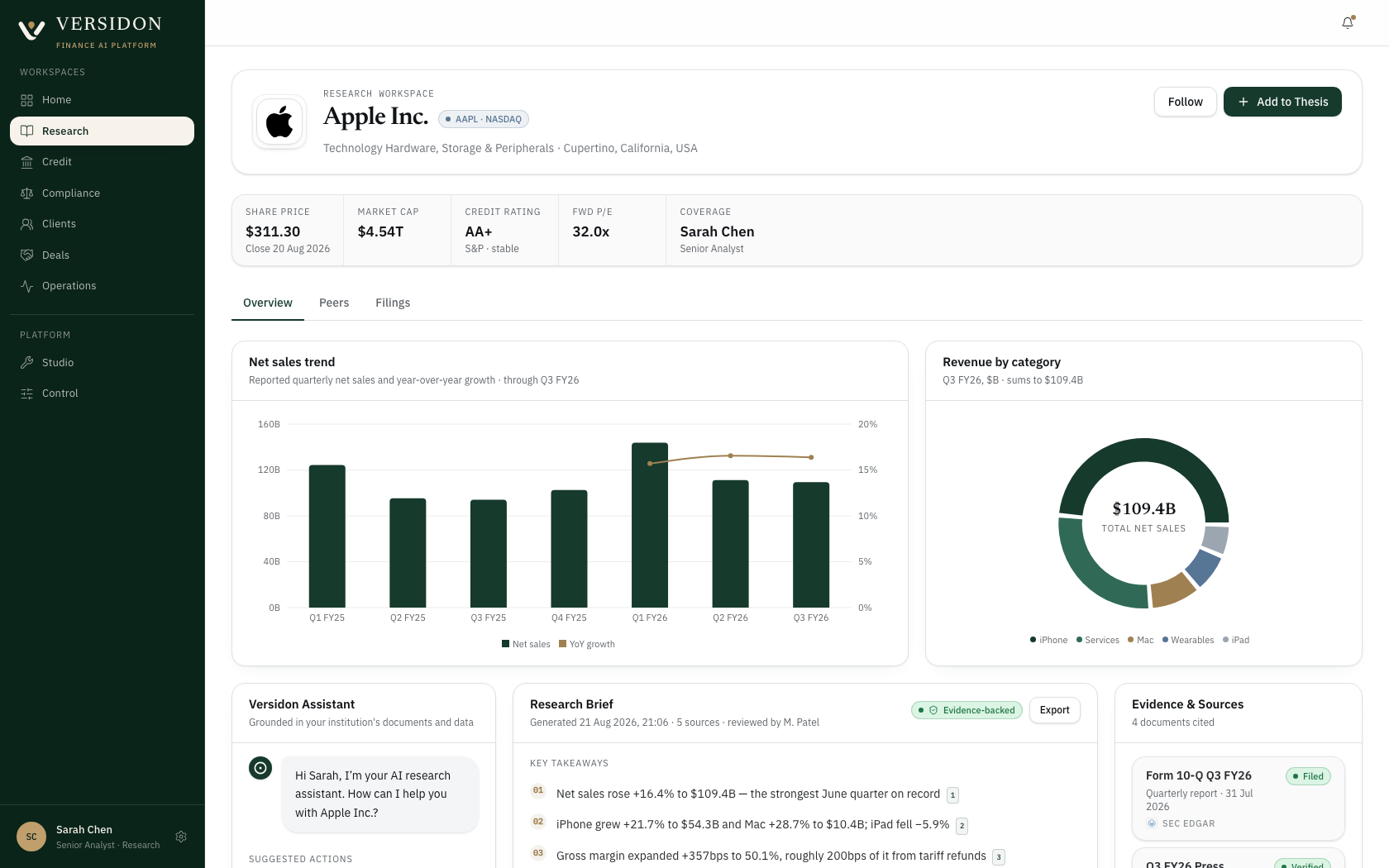Follow Apple Inc.

coord(1185,102)
